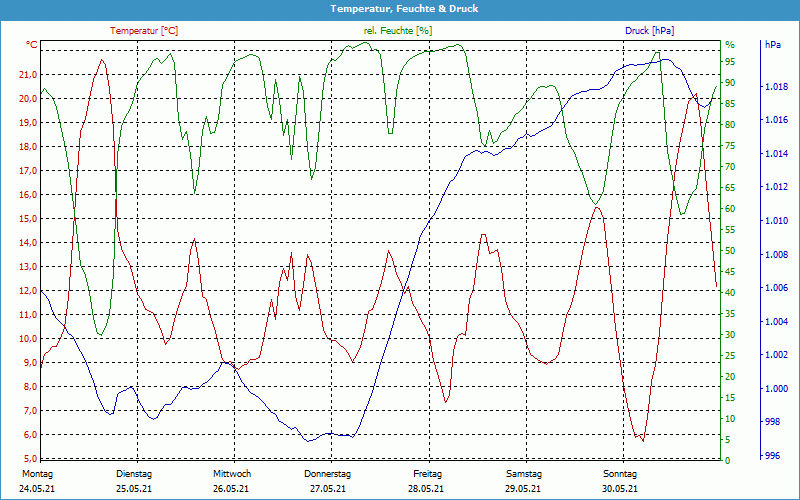Click '1.006' on the blue pressure axis
800x500 pixels.
777,288
